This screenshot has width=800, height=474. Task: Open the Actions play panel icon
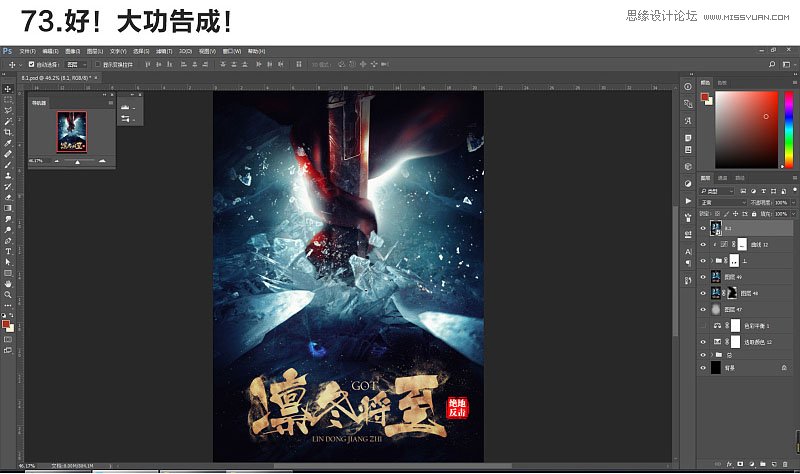point(688,201)
